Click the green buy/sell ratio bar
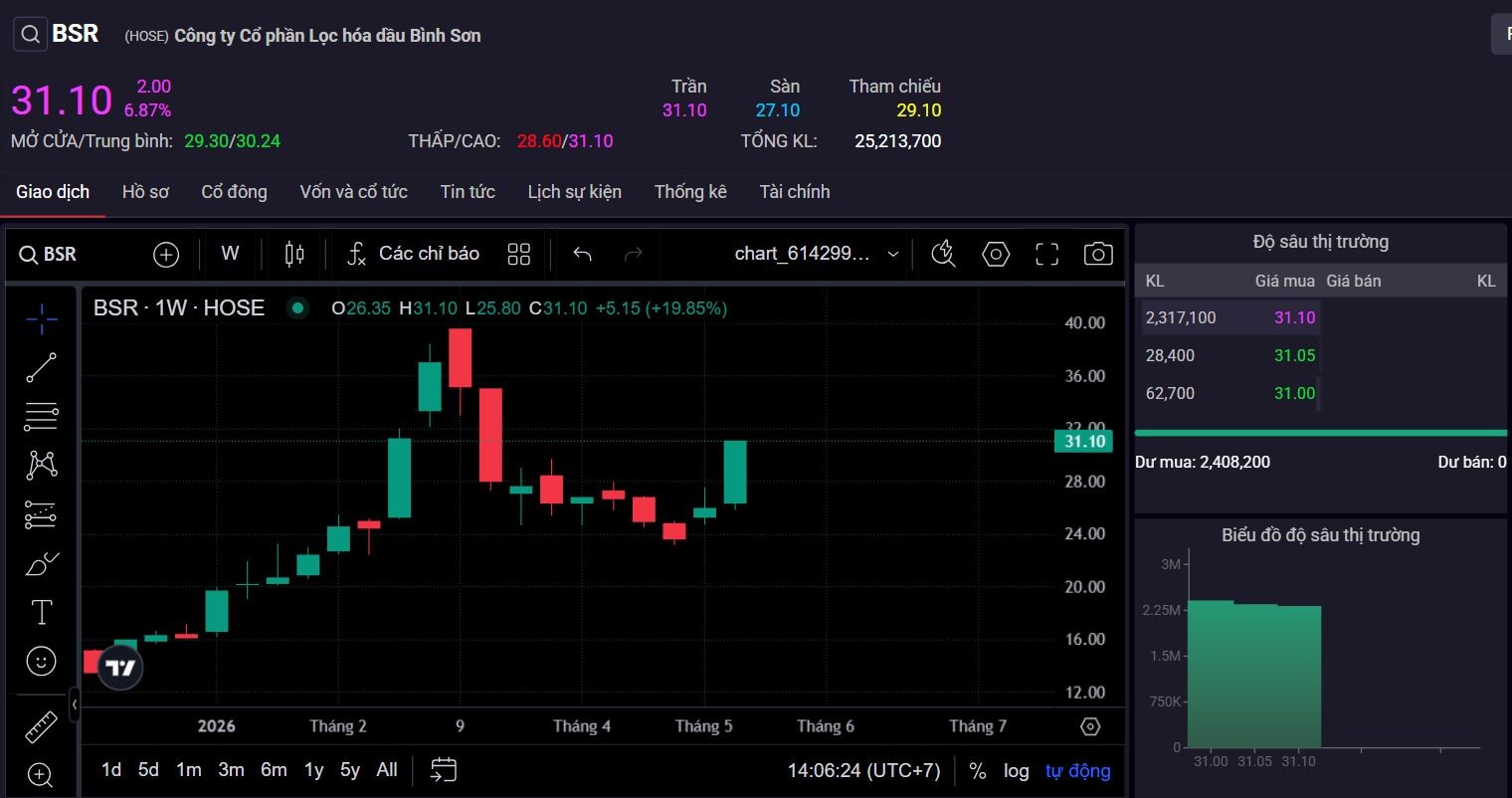 click(x=1321, y=433)
